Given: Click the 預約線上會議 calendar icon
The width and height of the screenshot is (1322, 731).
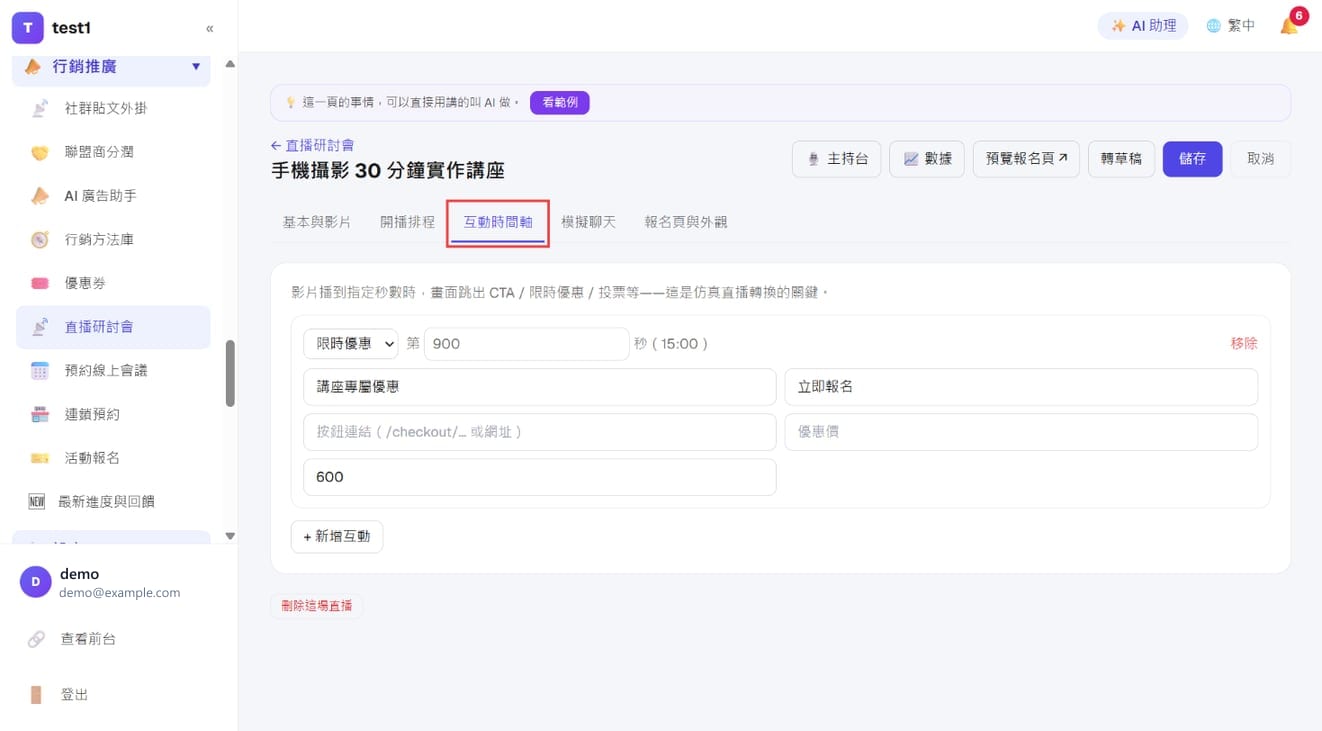Looking at the screenshot, I should [x=40, y=370].
